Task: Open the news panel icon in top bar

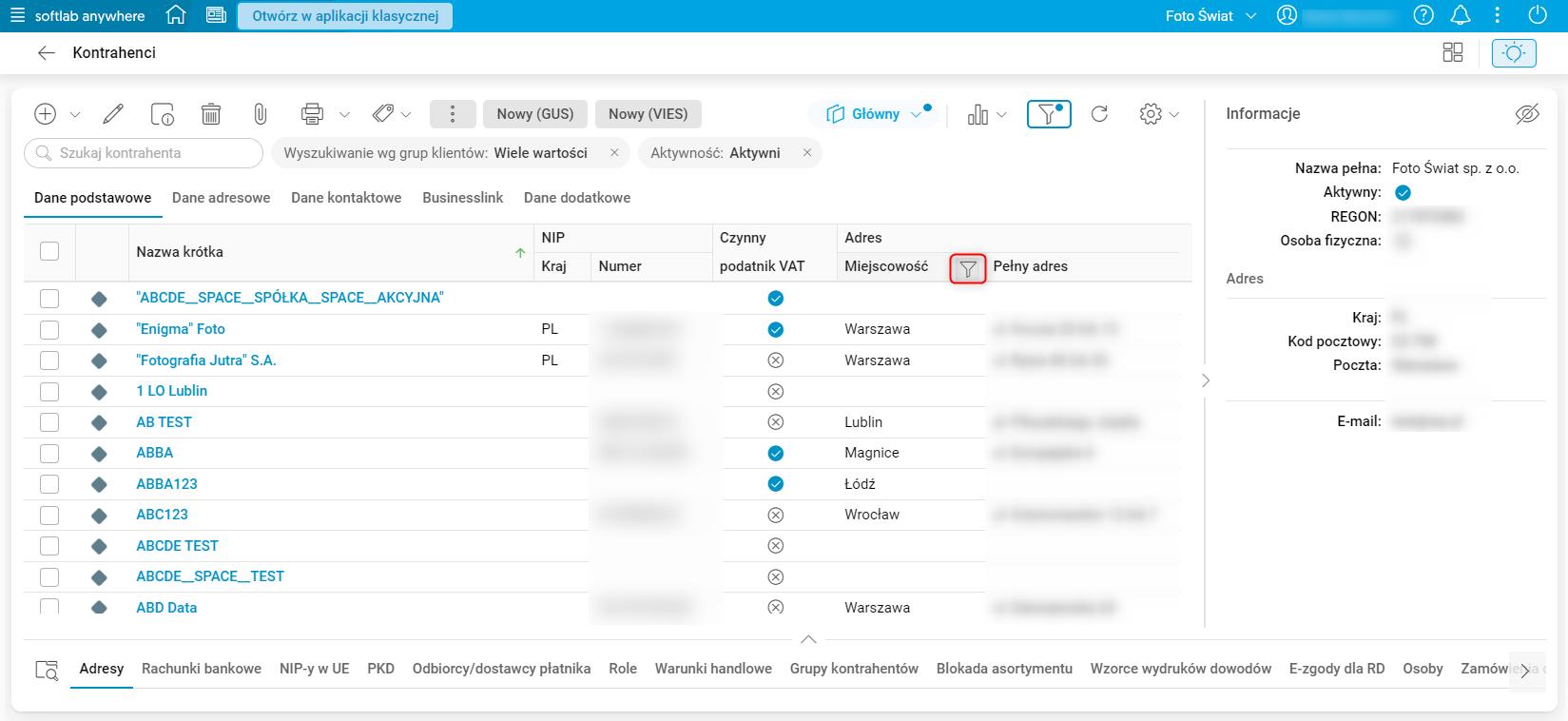Action: tap(216, 15)
